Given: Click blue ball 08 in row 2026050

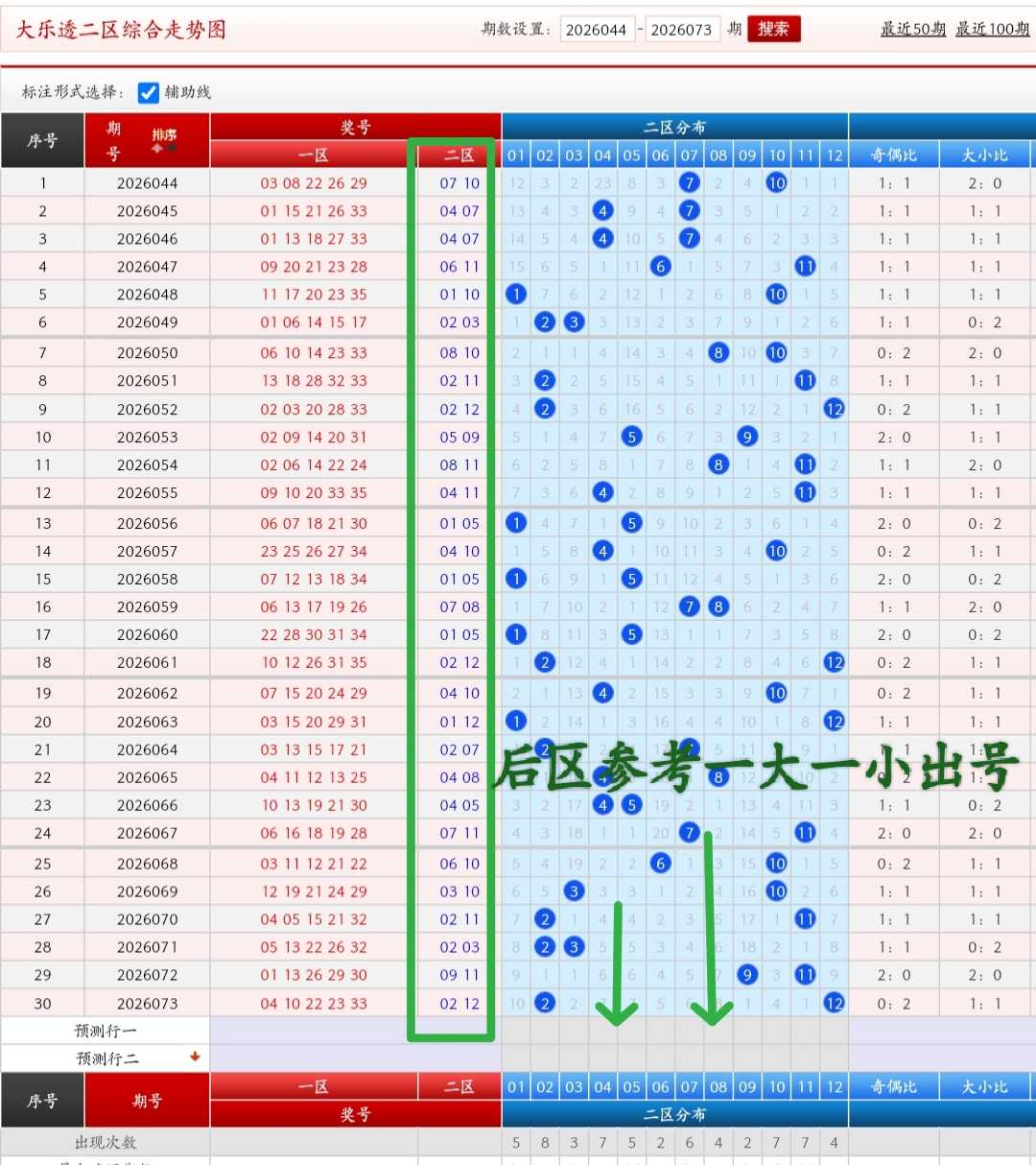Looking at the screenshot, I should tap(718, 353).
